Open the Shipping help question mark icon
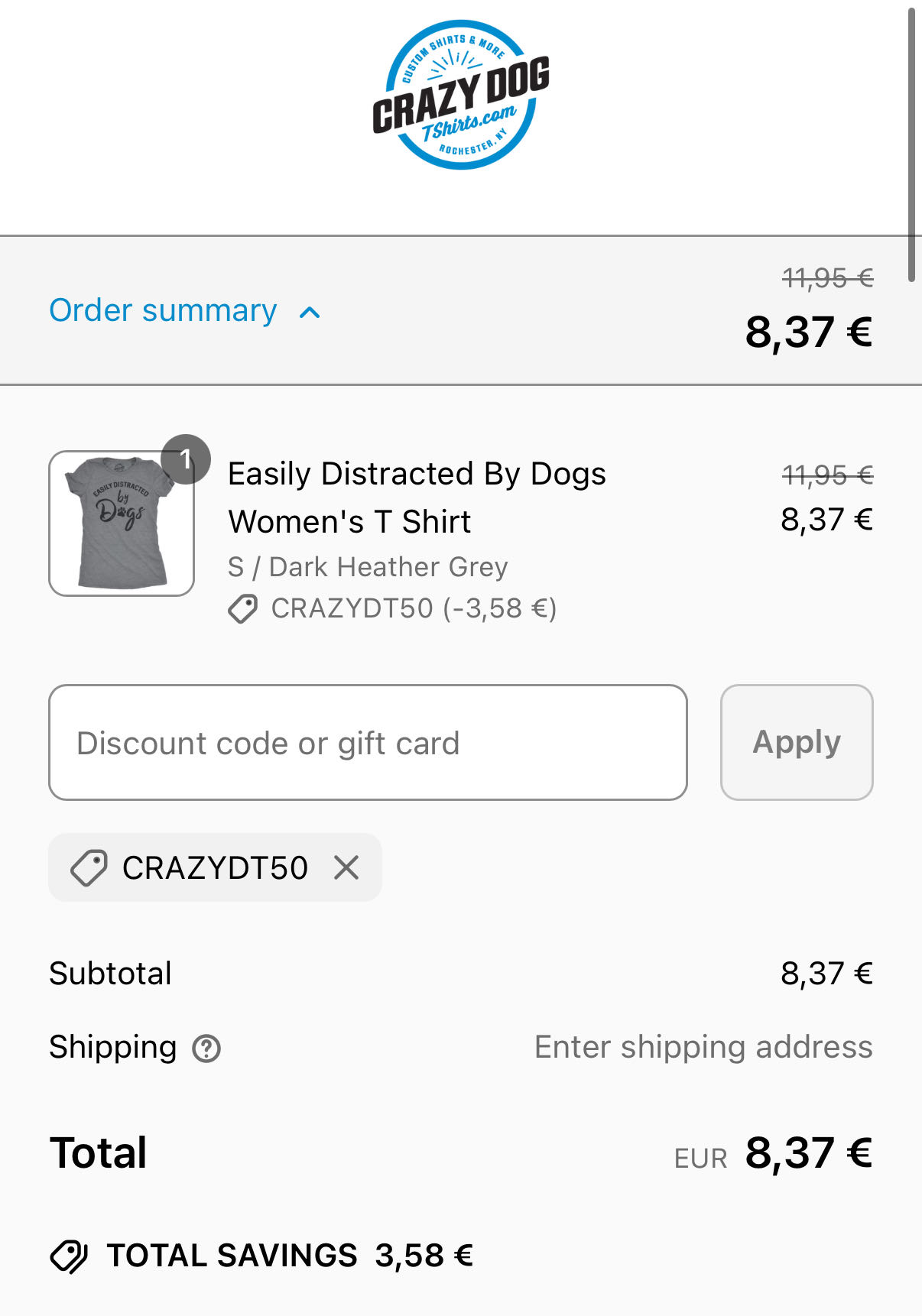The height and width of the screenshot is (1316, 922). click(x=207, y=1048)
